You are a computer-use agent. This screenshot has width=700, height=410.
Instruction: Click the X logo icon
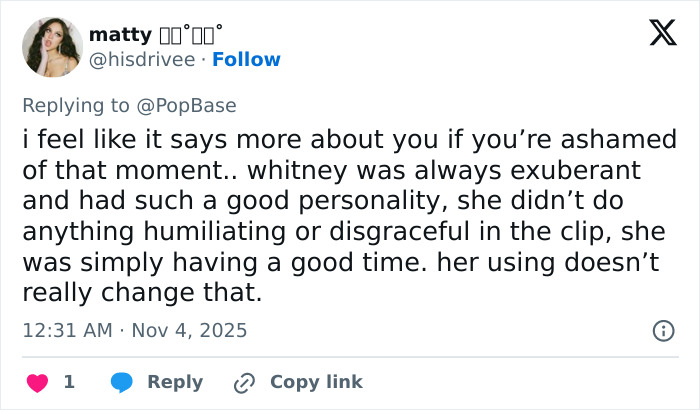(656, 35)
